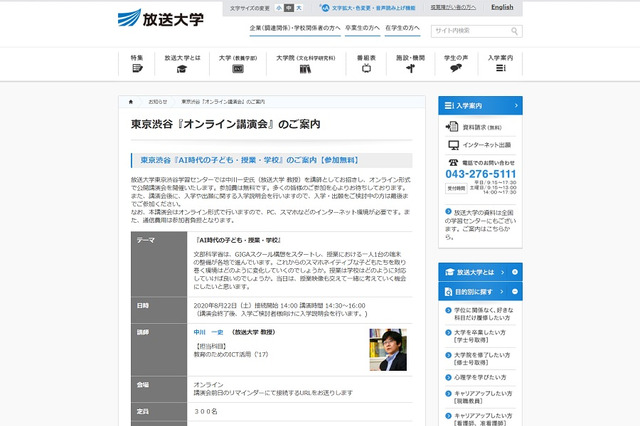
Task: Open the 資料請求(無料) link
Action: click(x=482, y=127)
